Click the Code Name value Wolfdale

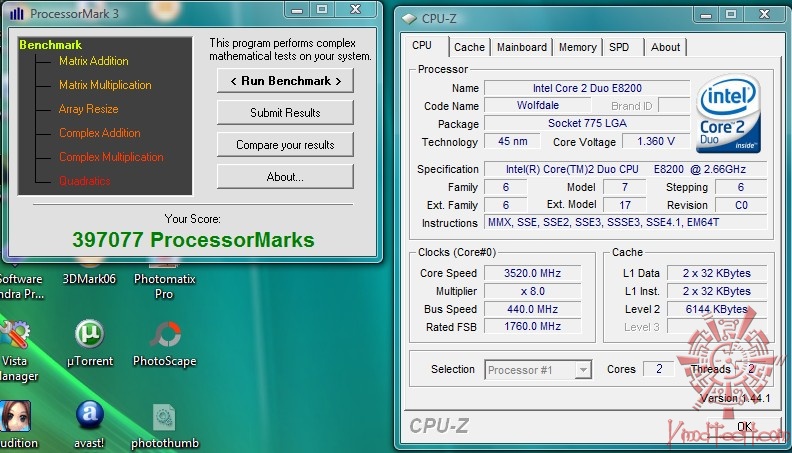[537, 106]
